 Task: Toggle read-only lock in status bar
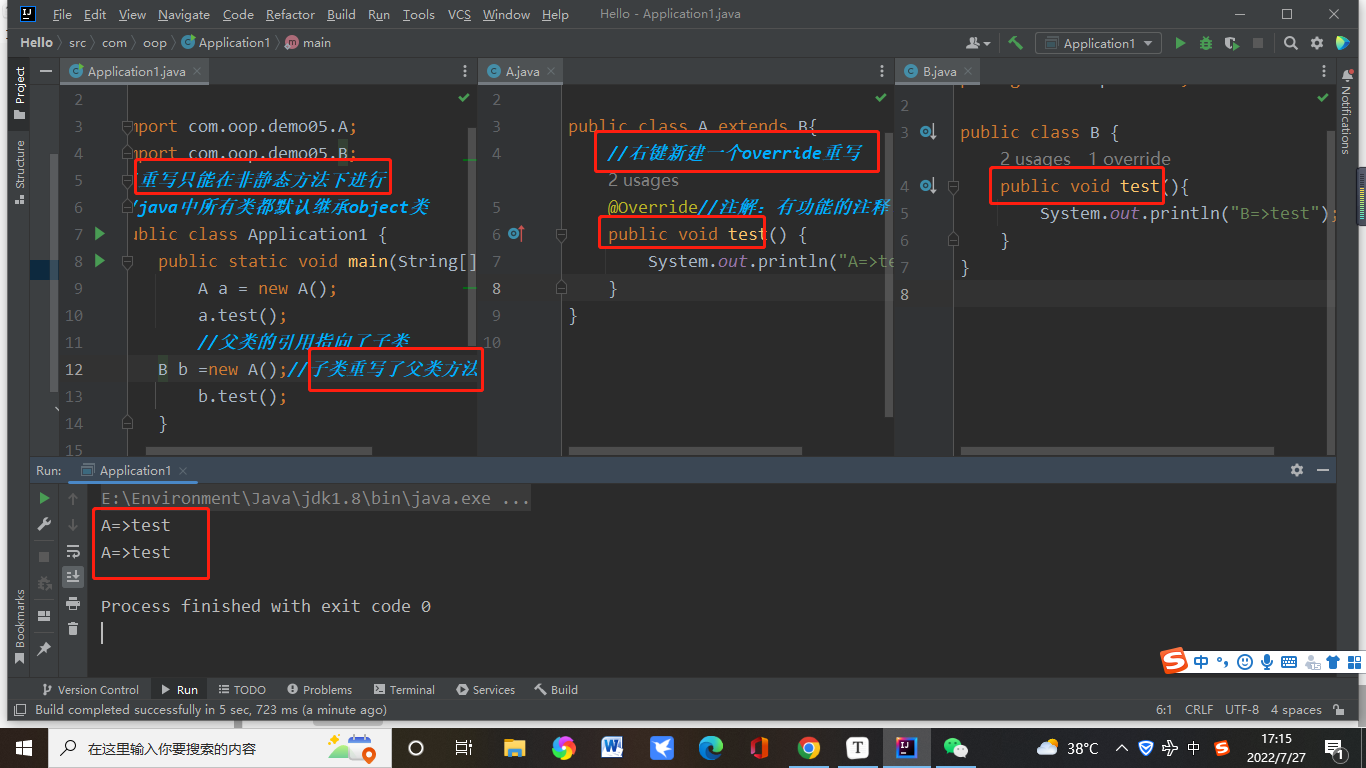[1339, 710]
